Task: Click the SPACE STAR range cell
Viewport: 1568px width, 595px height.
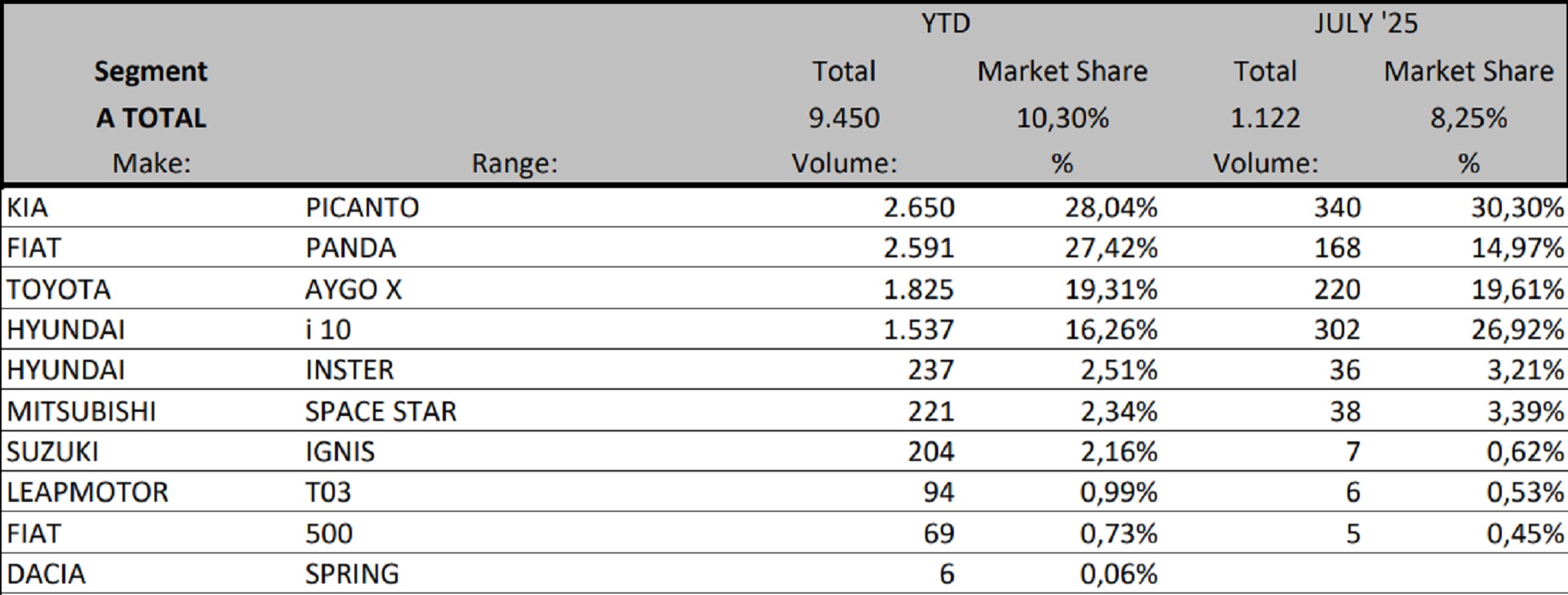Action: pos(381,411)
